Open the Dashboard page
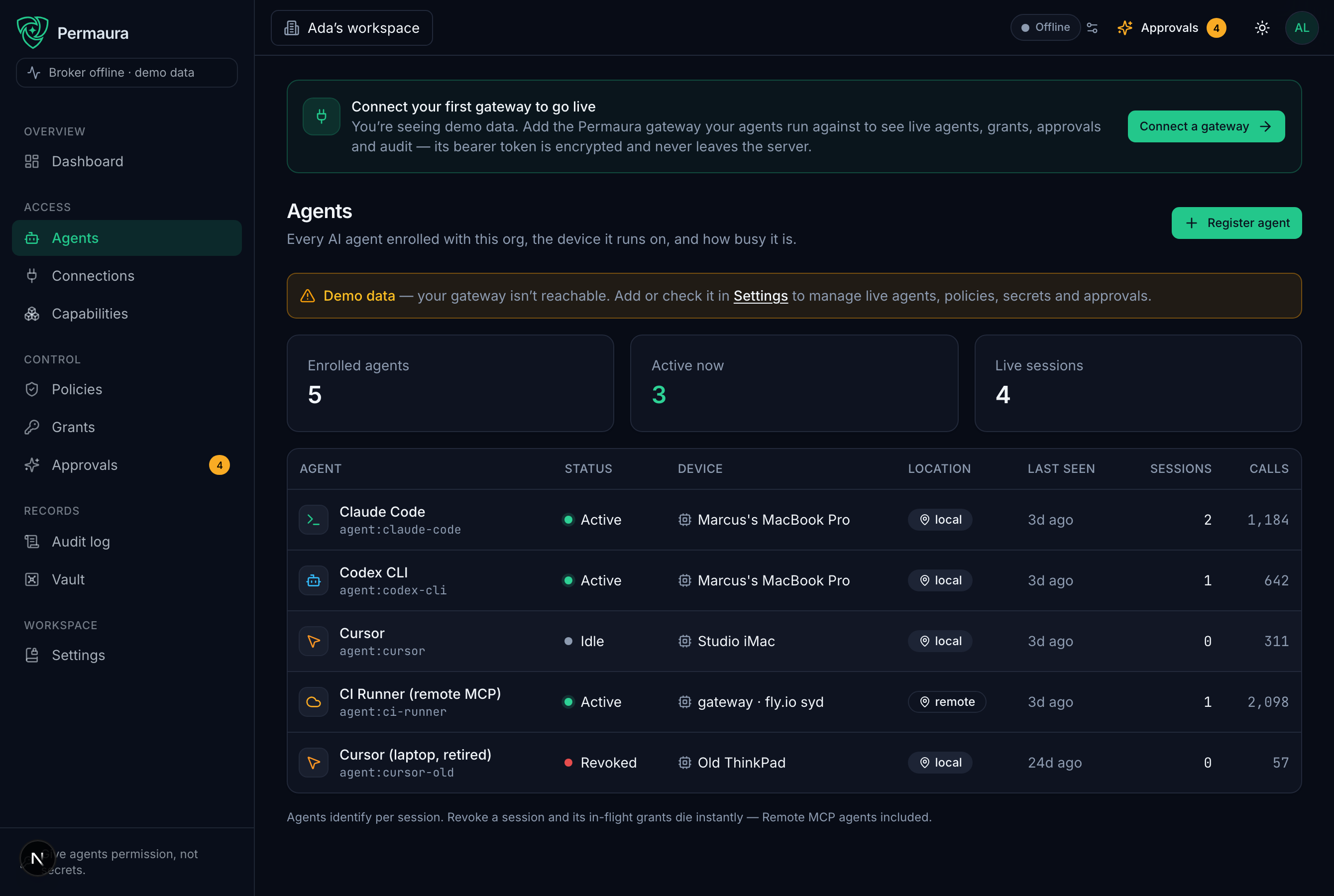The width and height of the screenshot is (1334, 896). point(127,162)
